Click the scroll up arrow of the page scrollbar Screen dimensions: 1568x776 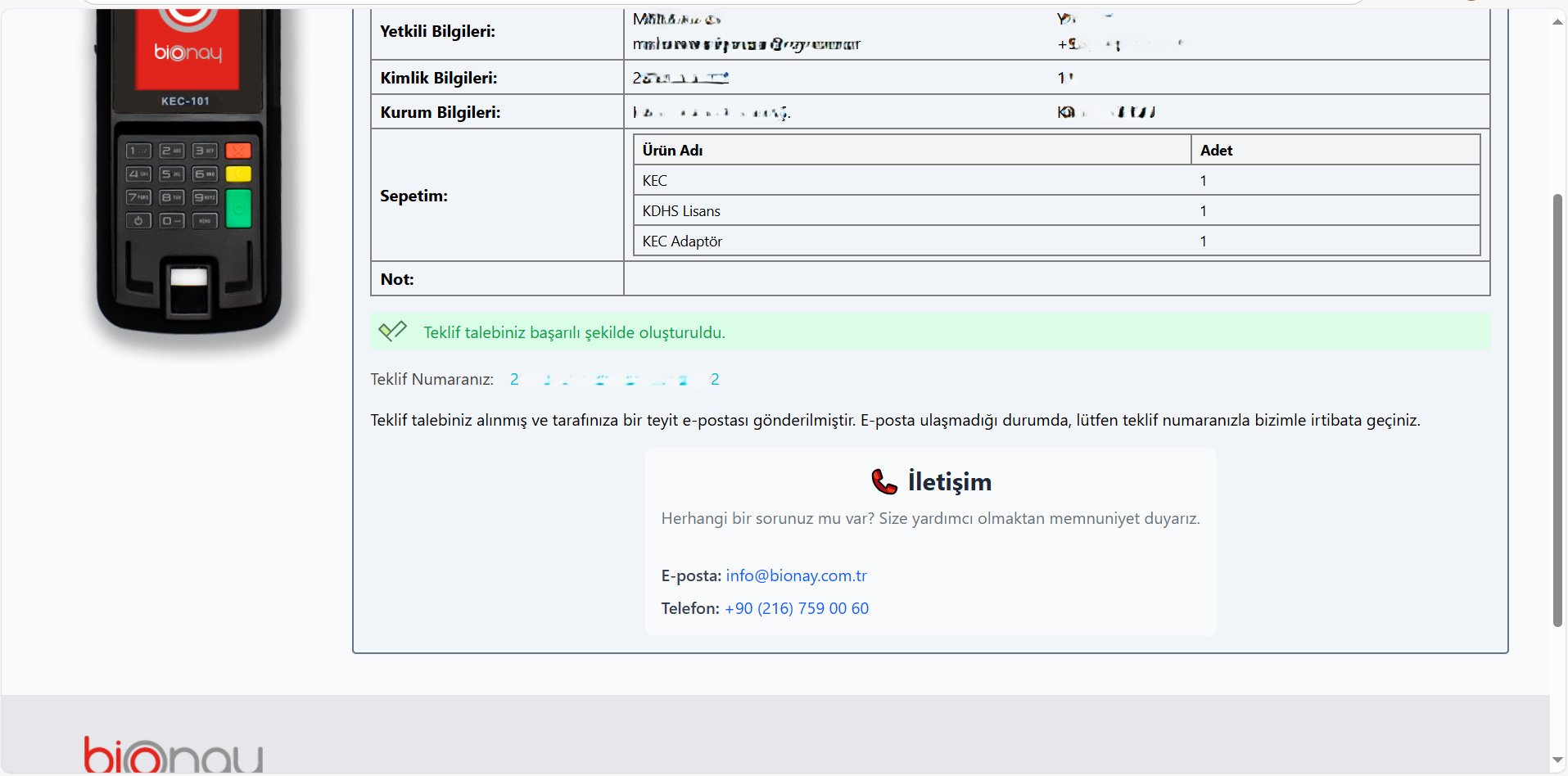[x=1557, y=22]
